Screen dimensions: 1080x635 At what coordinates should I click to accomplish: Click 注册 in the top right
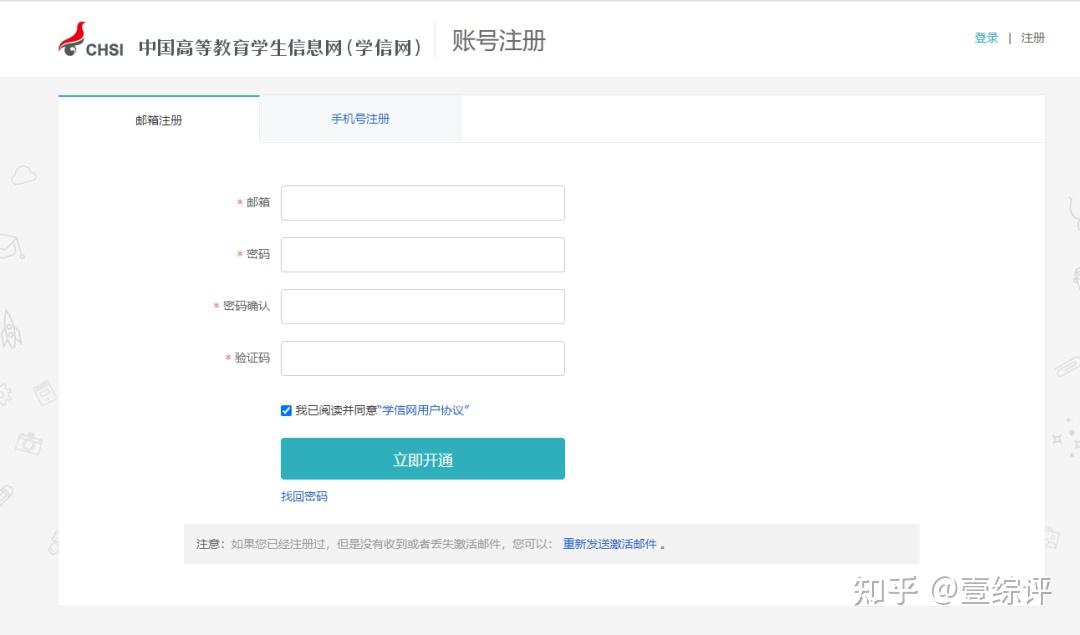pyautogui.click(x=1033, y=38)
